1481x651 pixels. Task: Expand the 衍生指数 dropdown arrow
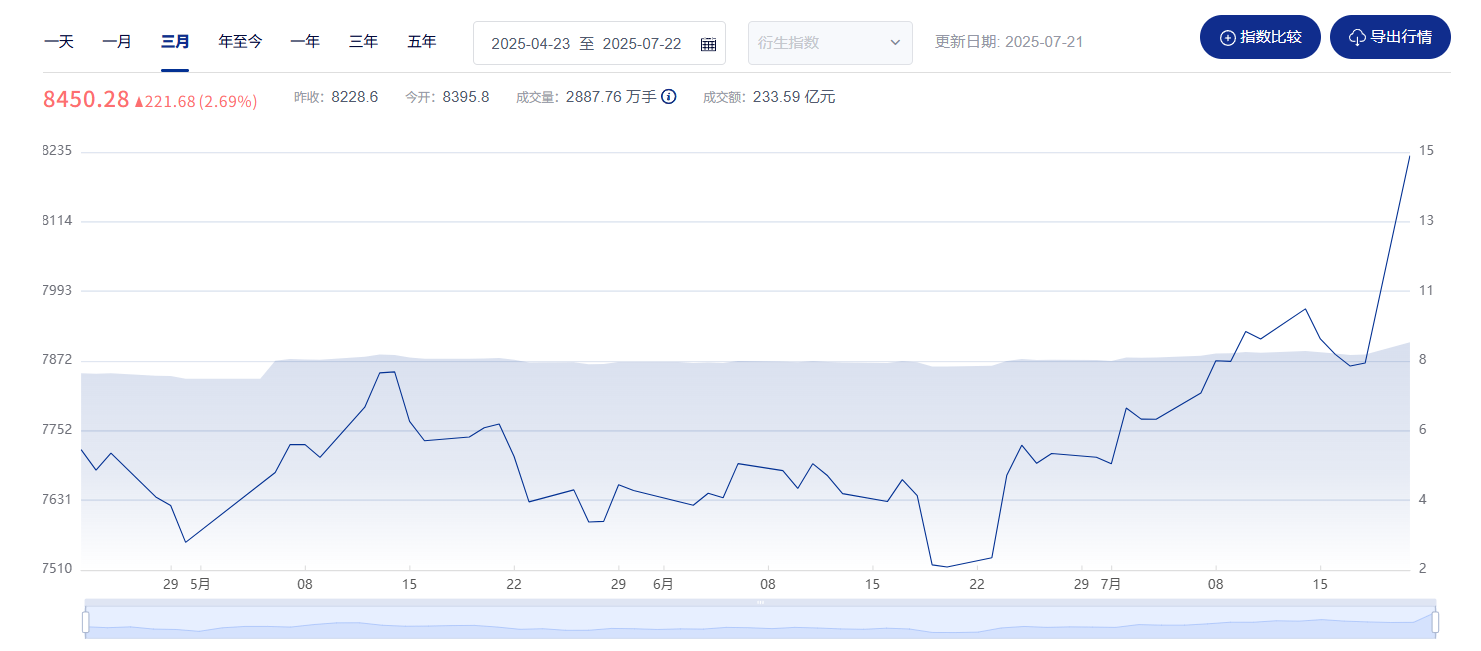click(x=894, y=43)
